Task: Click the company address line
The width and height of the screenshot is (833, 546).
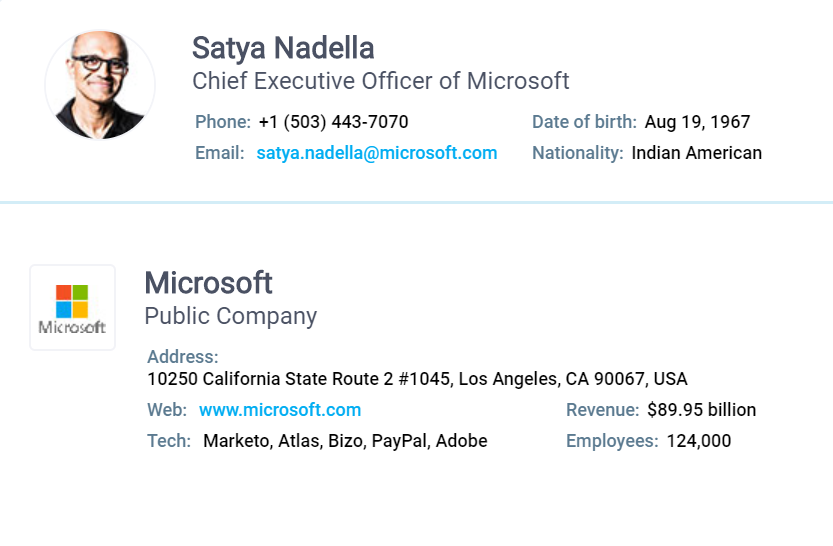Action: [x=417, y=379]
